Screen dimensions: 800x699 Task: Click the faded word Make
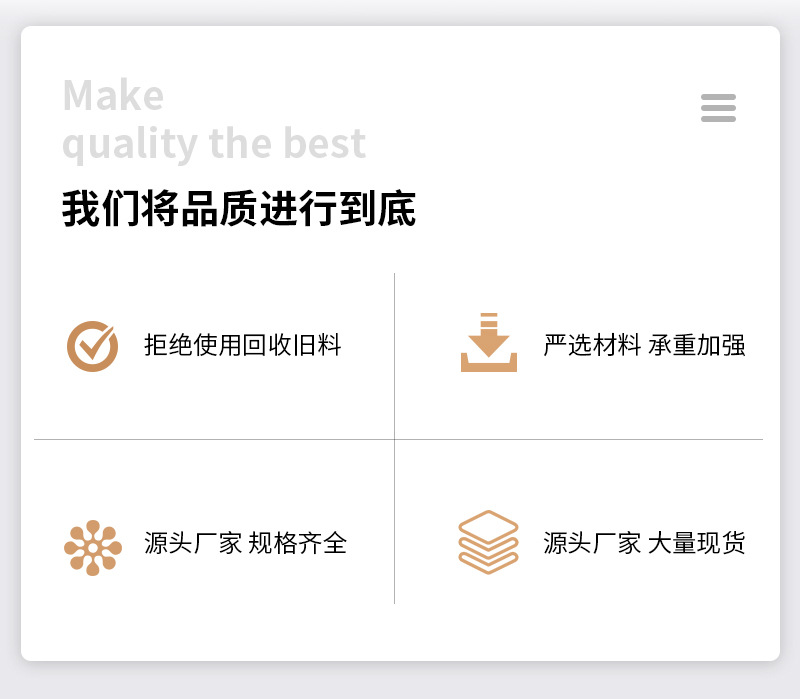[x=113, y=95]
